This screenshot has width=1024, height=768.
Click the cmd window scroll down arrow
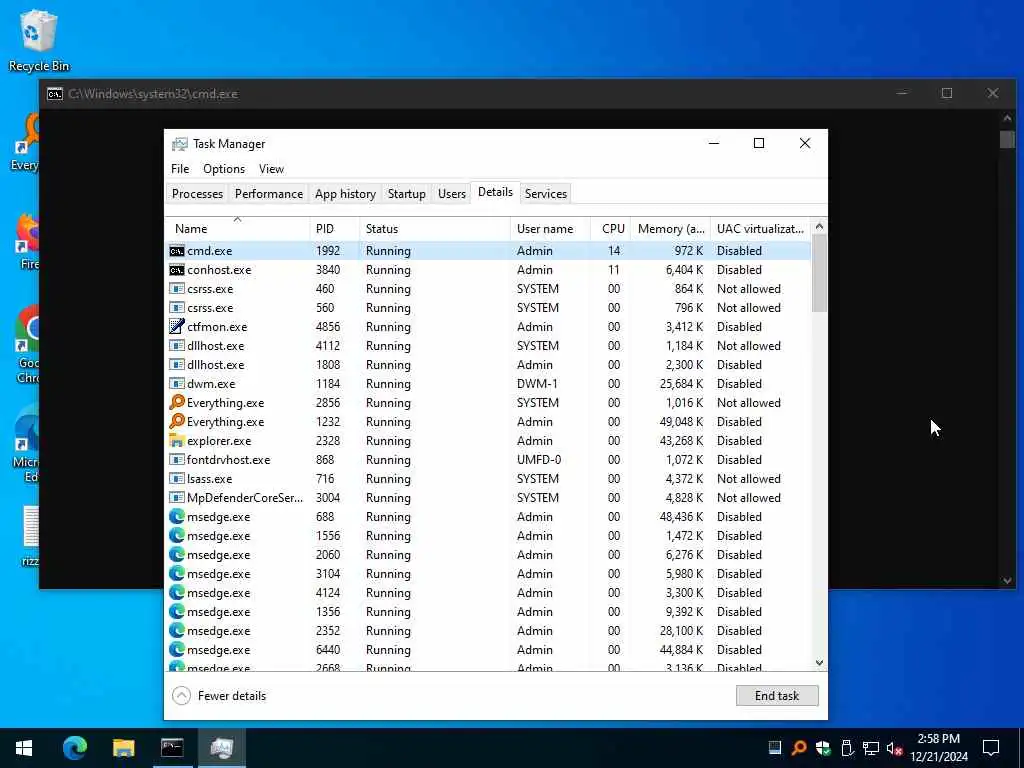[1006, 581]
